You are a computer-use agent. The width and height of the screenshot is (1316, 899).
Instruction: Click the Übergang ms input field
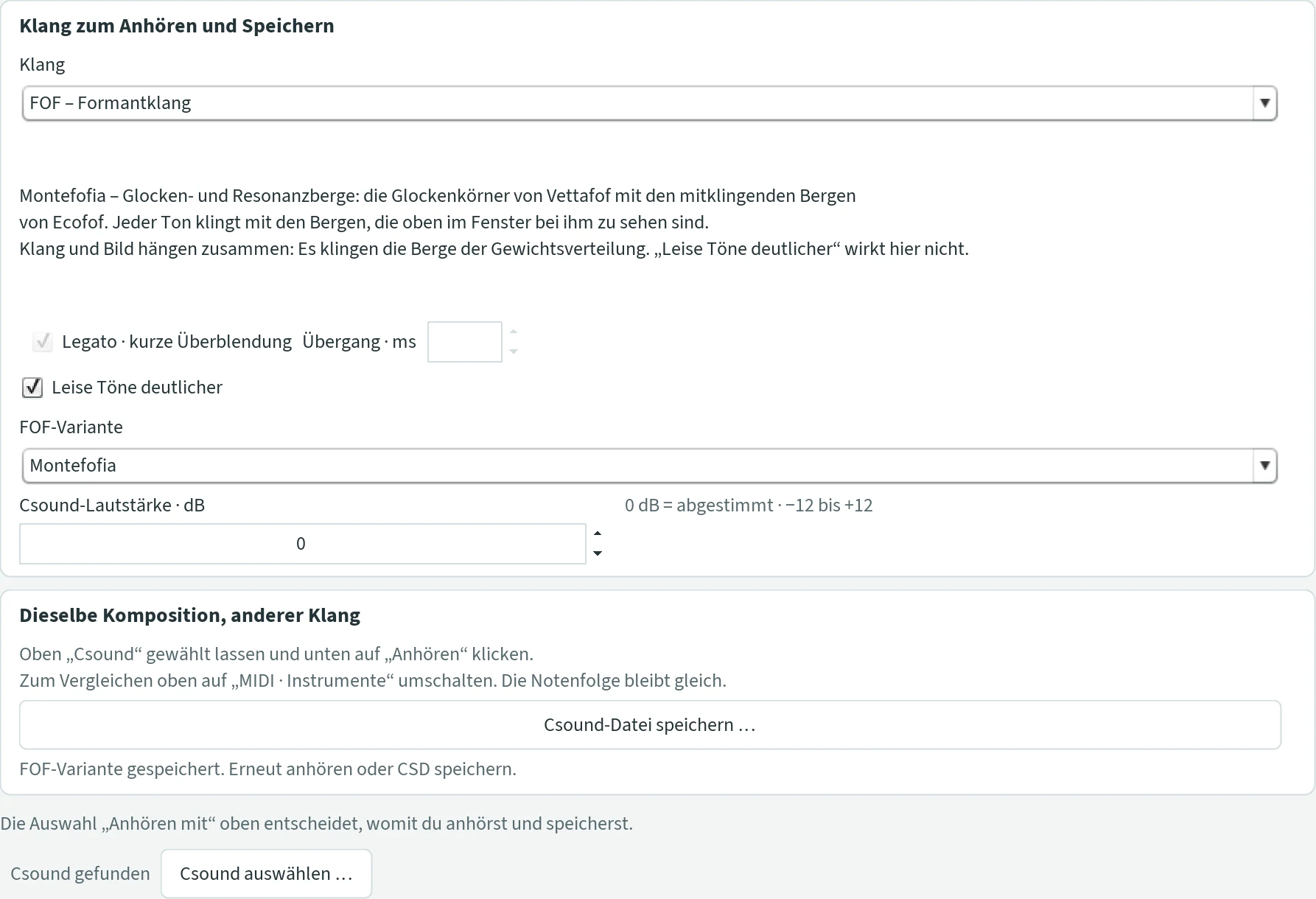pyautogui.click(x=465, y=342)
